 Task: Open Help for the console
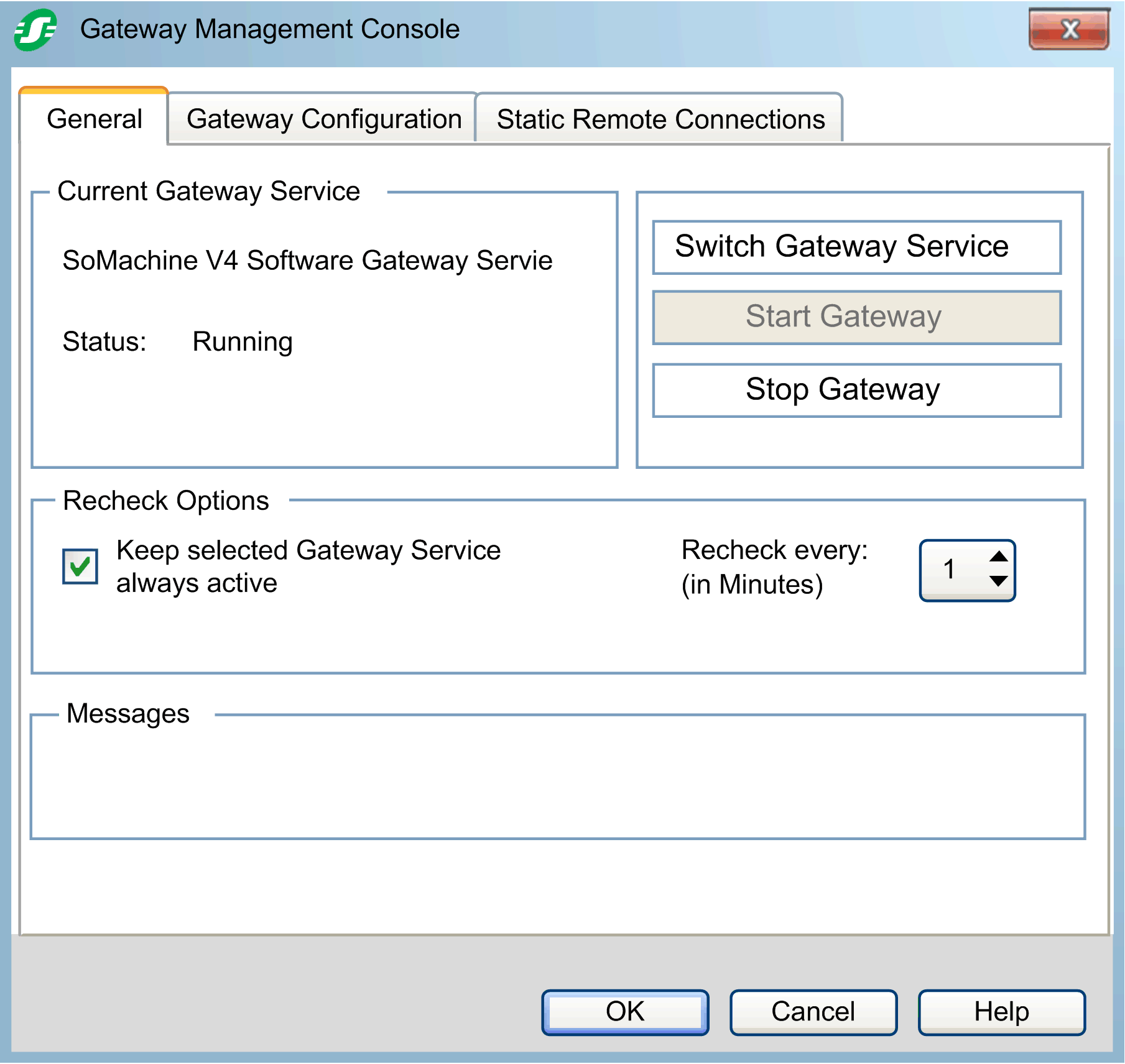tap(1001, 1012)
